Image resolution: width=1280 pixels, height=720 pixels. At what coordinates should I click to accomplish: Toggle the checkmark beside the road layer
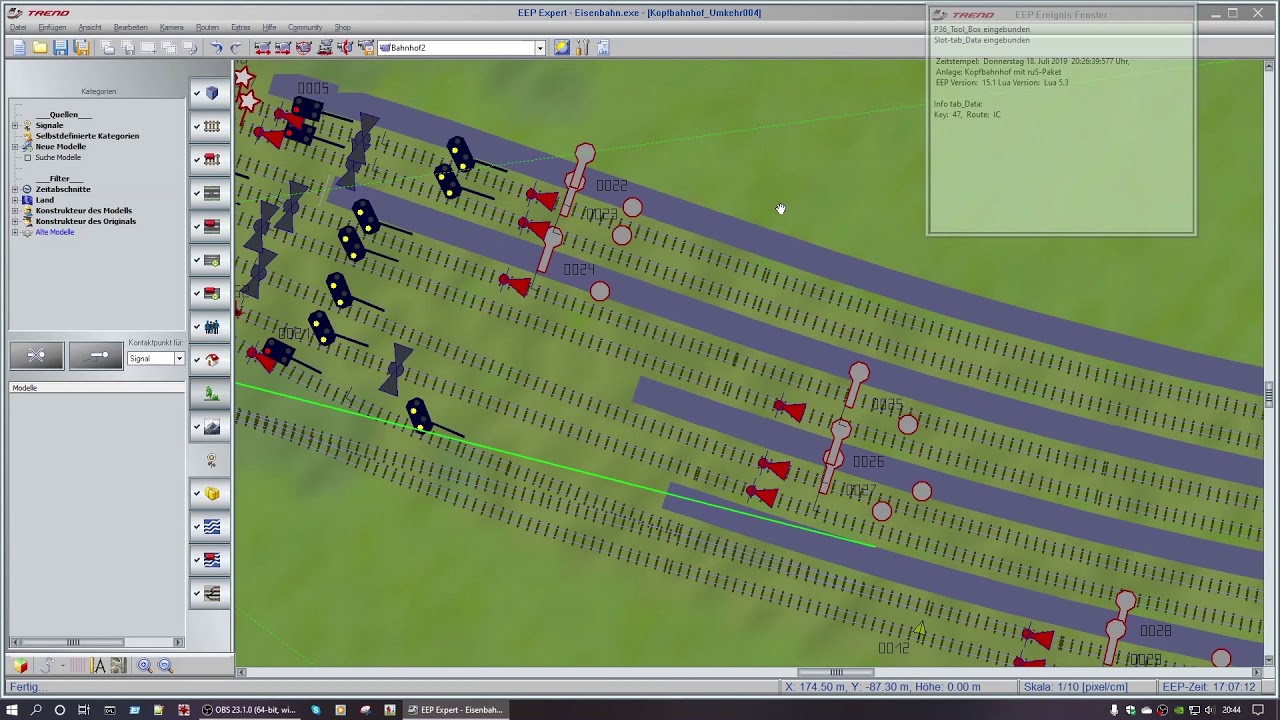click(197, 193)
